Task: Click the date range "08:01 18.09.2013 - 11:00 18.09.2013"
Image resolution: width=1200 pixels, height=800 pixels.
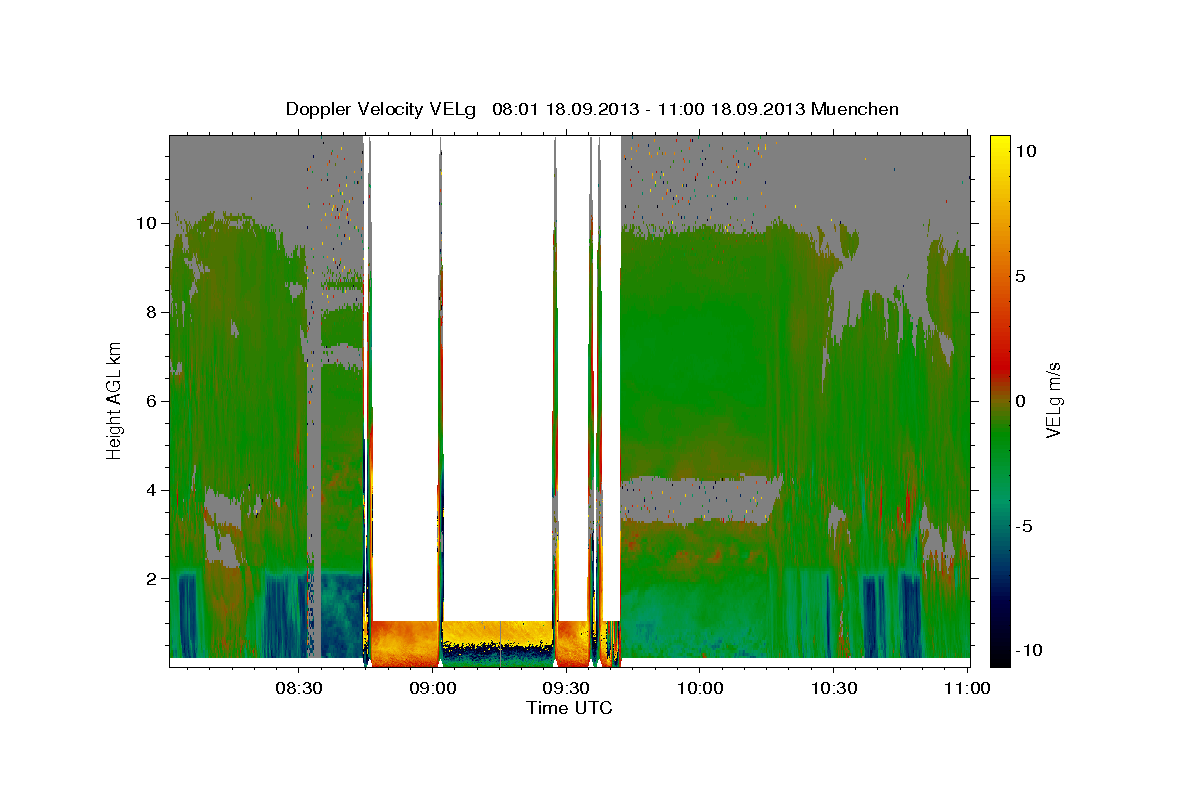Action: coord(650,109)
